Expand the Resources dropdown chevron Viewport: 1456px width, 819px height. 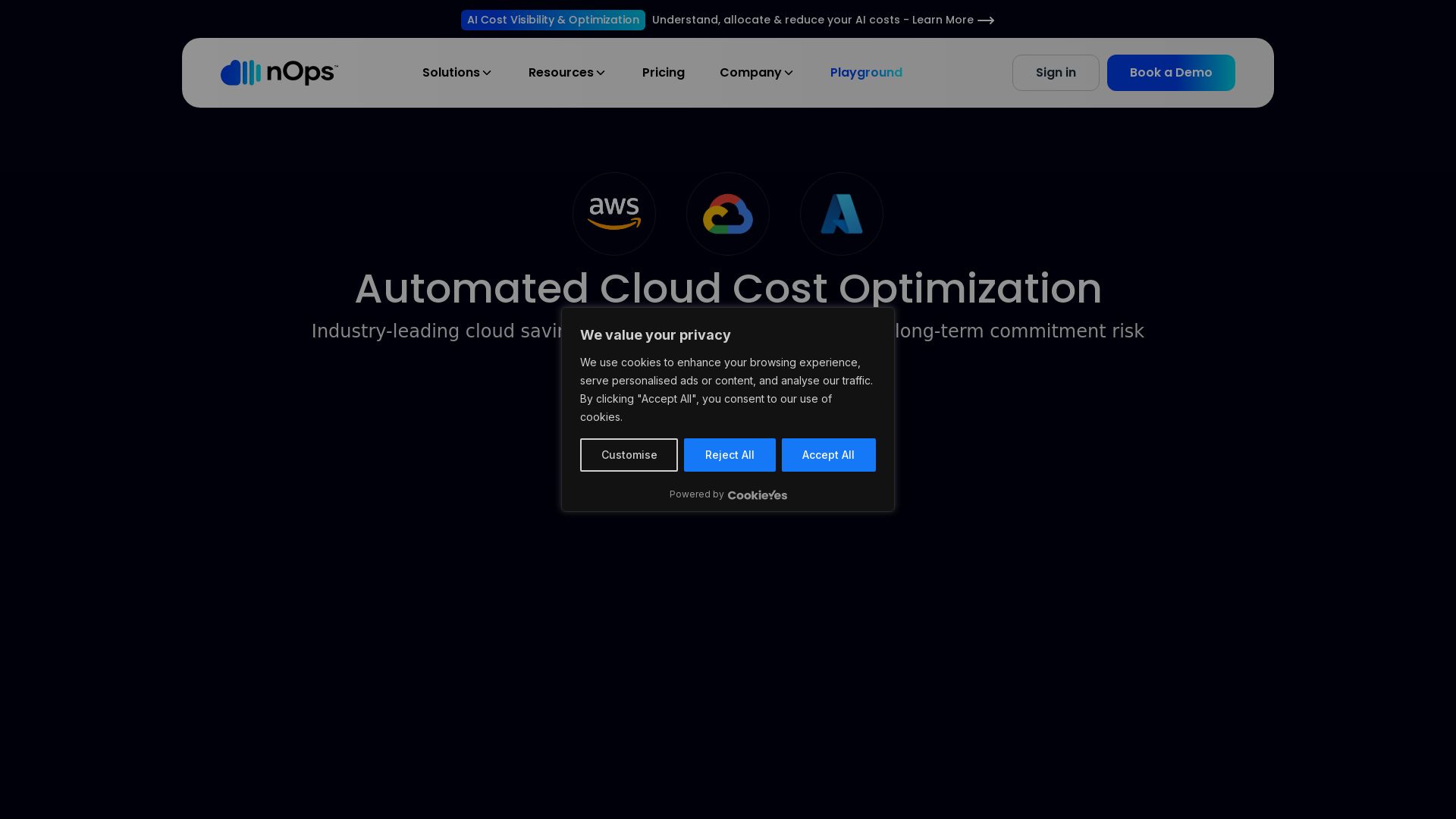point(601,73)
